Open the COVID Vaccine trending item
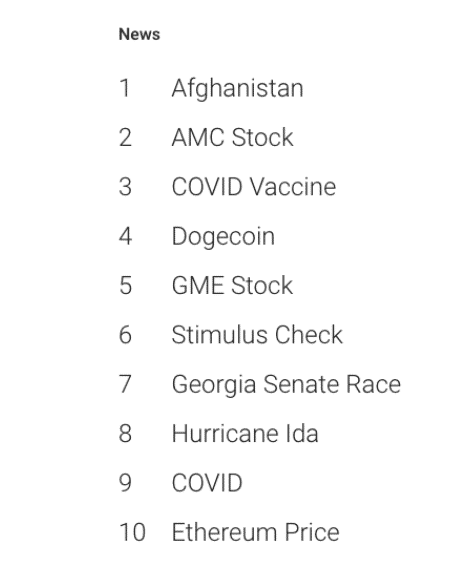475x561 pixels. pyautogui.click(x=254, y=187)
